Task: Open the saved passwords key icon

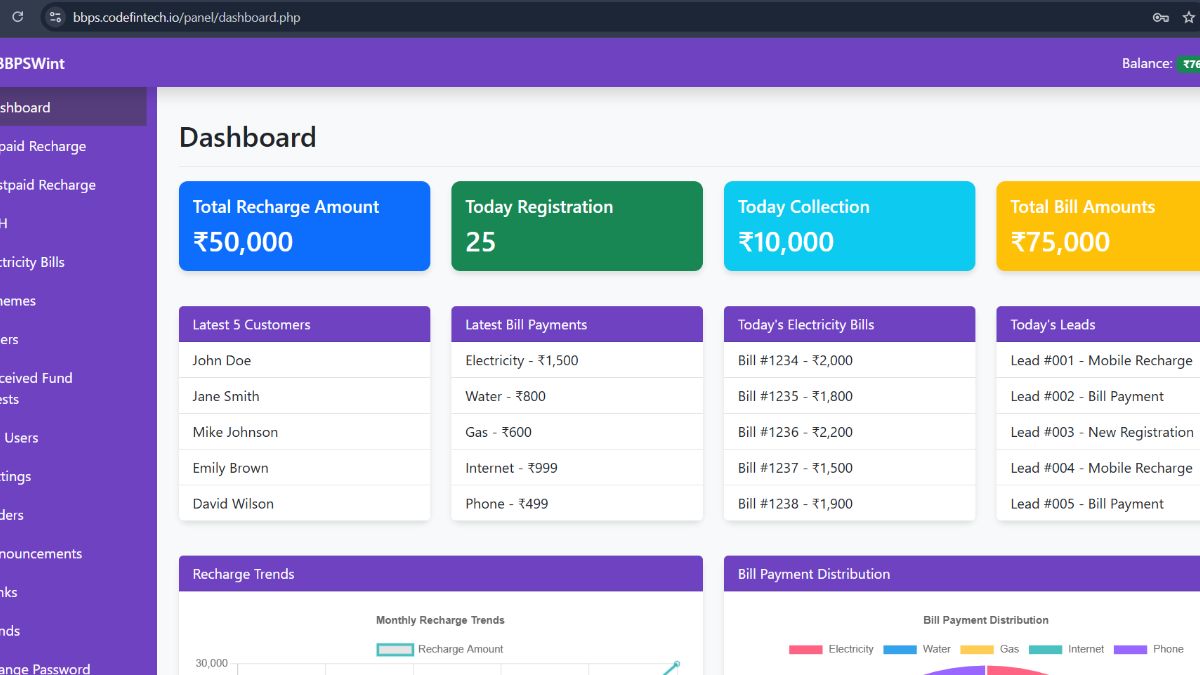Action: (x=1160, y=17)
